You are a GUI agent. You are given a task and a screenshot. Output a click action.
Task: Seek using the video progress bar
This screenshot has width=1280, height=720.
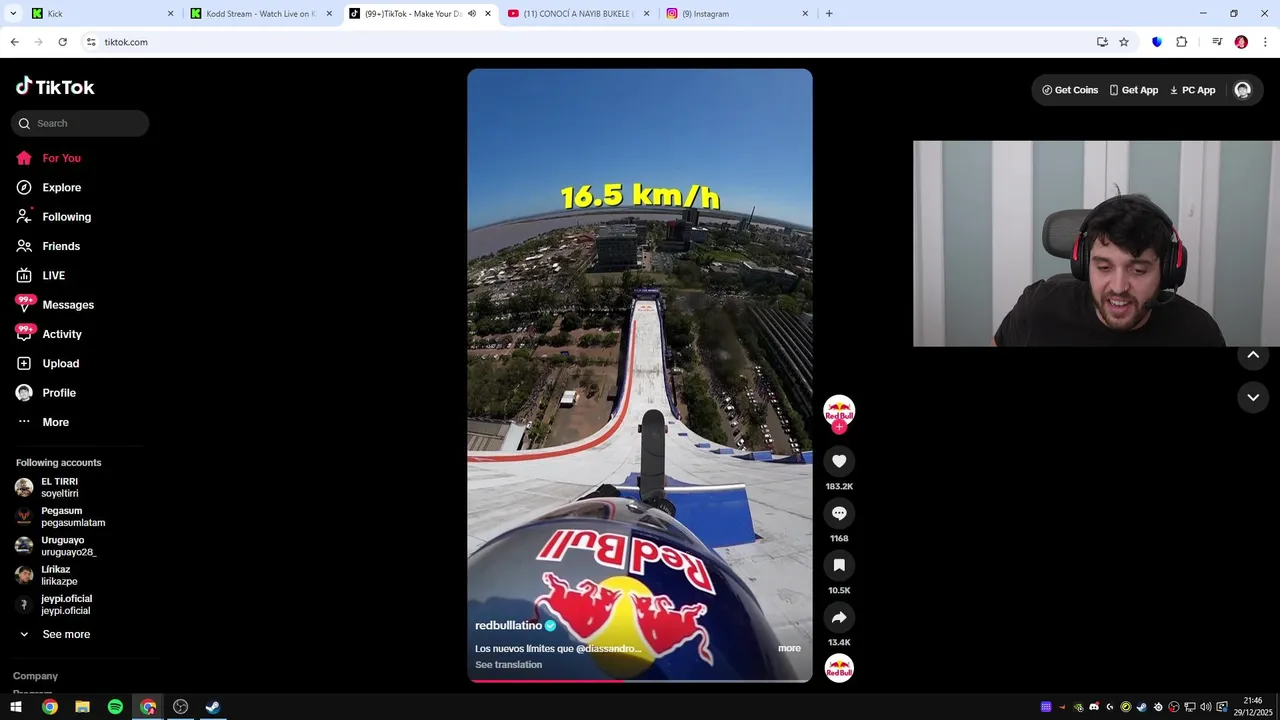click(640, 681)
